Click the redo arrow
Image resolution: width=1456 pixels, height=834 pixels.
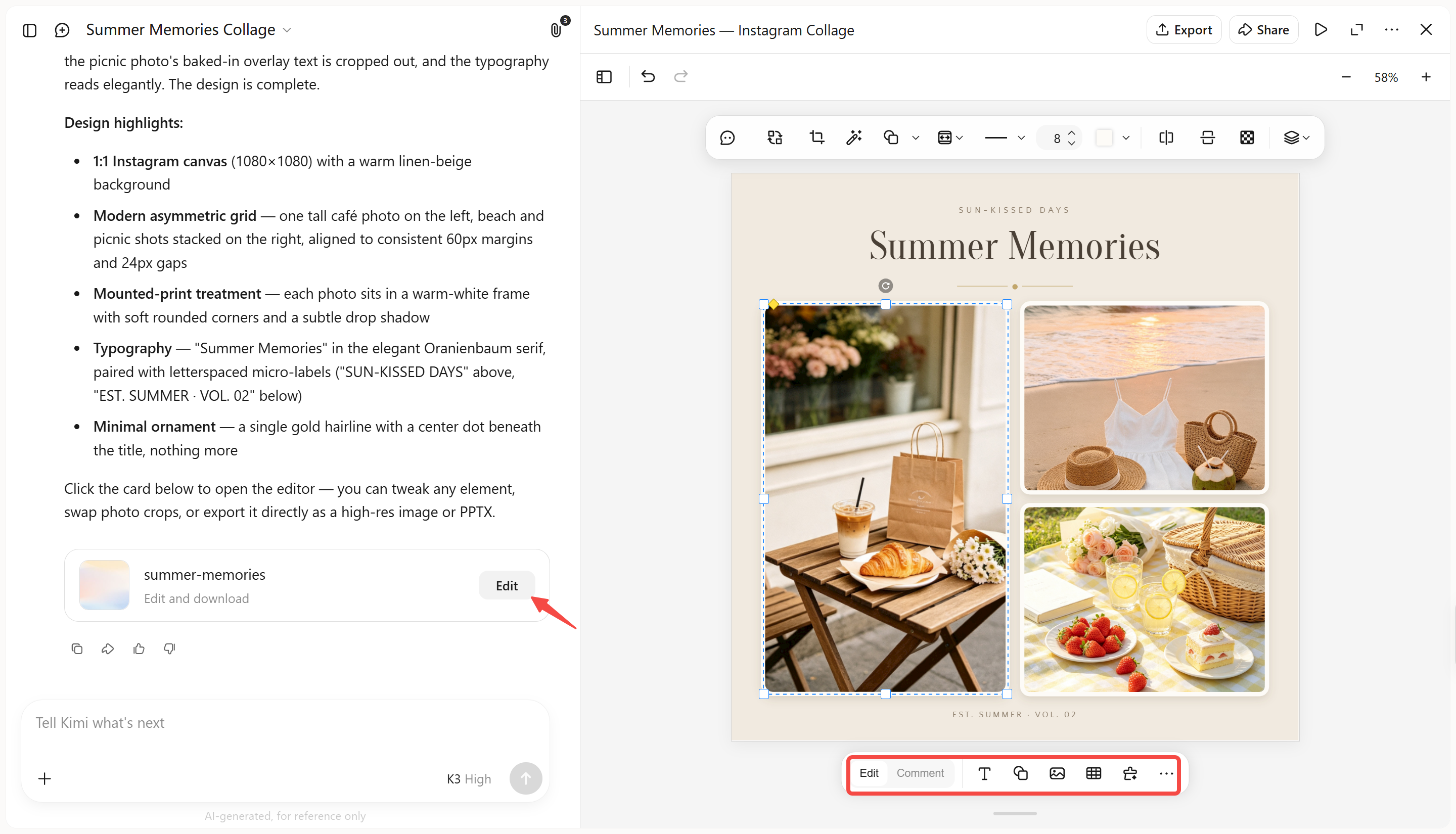[680, 76]
